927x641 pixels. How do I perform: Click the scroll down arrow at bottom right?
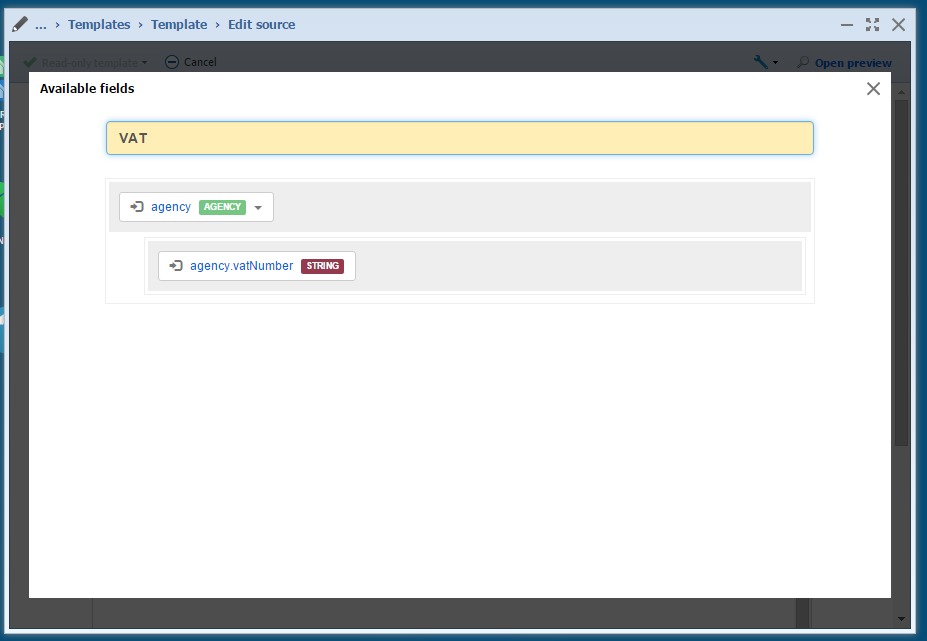click(x=901, y=619)
